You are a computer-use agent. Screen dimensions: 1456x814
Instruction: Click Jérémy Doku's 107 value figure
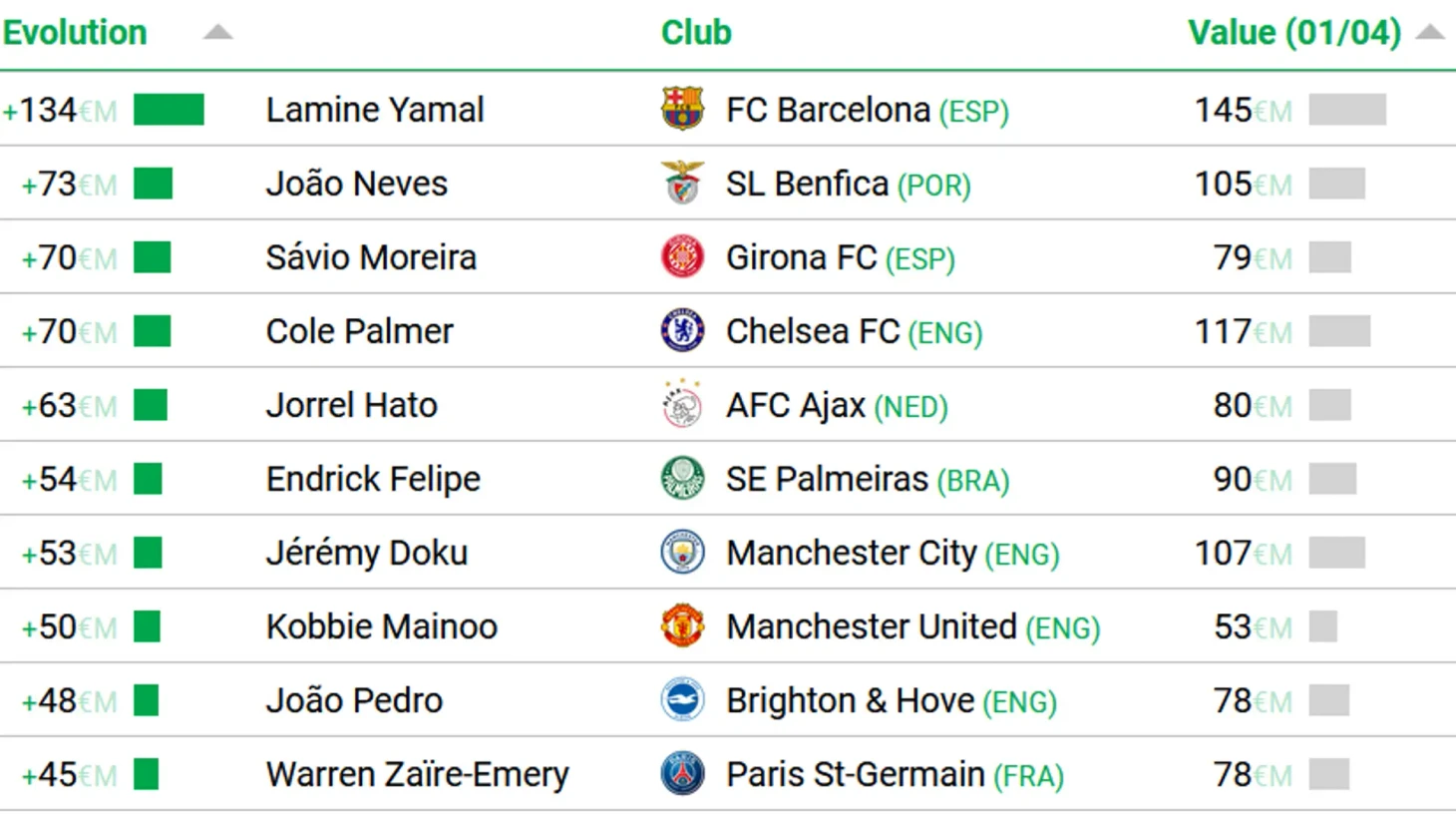point(1223,553)
